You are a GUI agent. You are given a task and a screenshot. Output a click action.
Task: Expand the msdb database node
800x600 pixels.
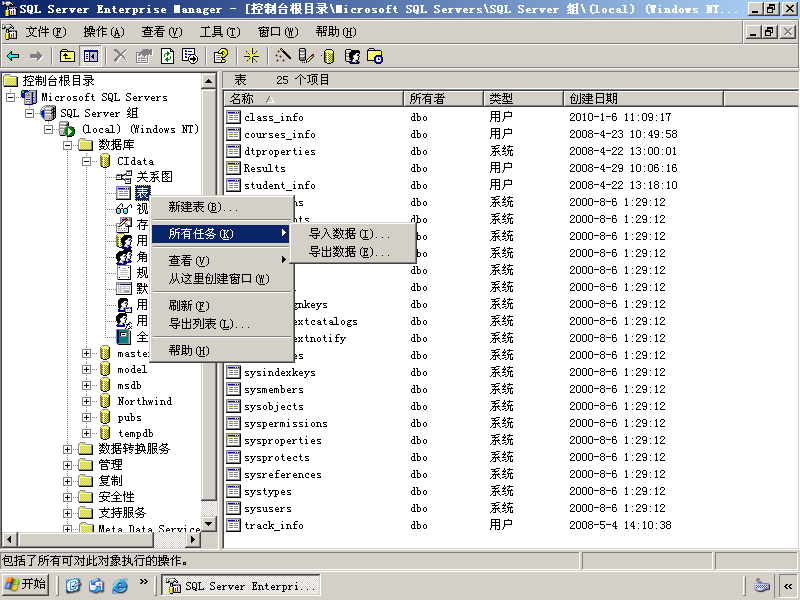[x=87, y=385]
